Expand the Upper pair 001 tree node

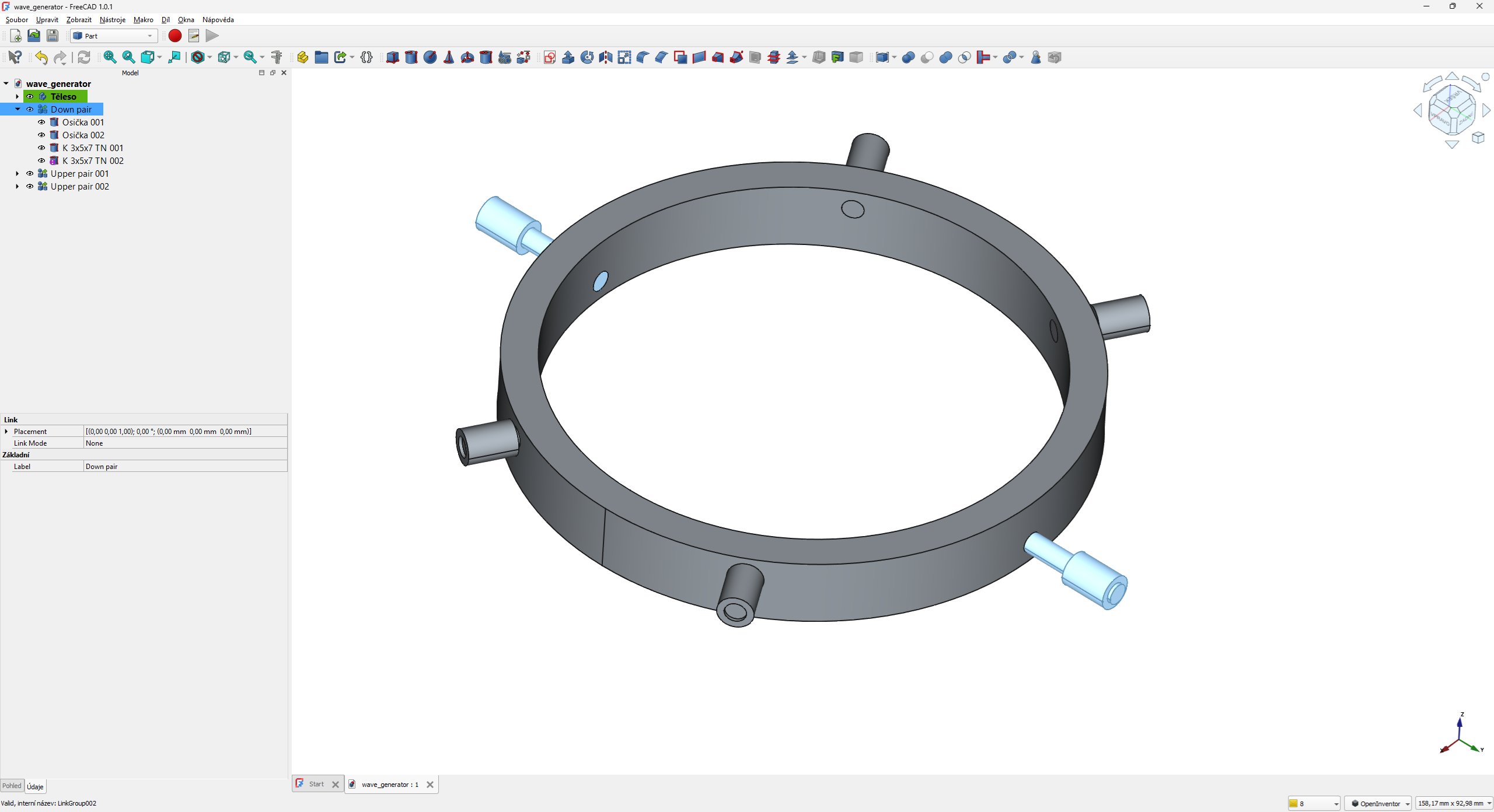coord(18,174)
